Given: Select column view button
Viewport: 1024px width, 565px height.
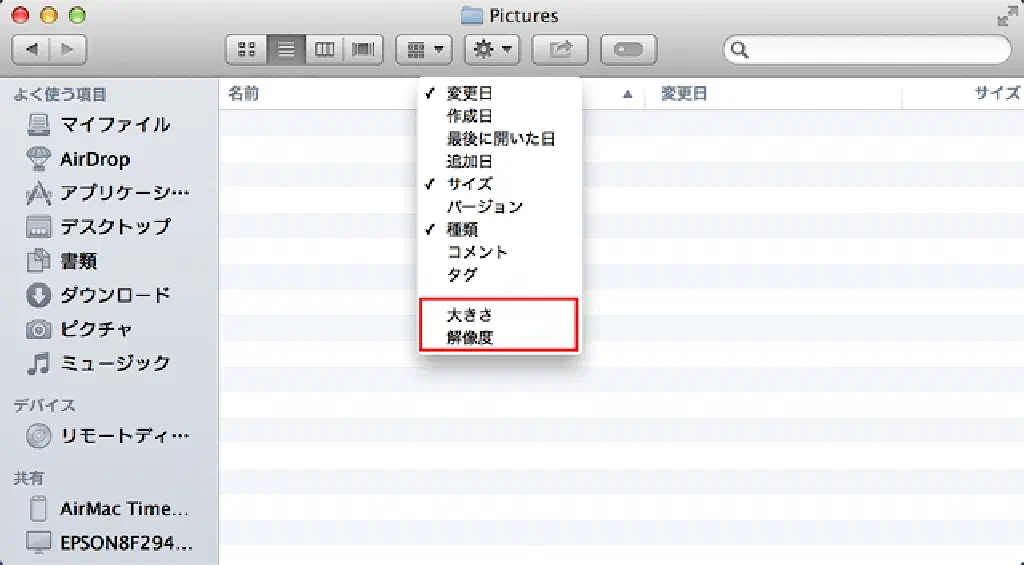Looking at the screenshot, I should [x=324, y=49].
